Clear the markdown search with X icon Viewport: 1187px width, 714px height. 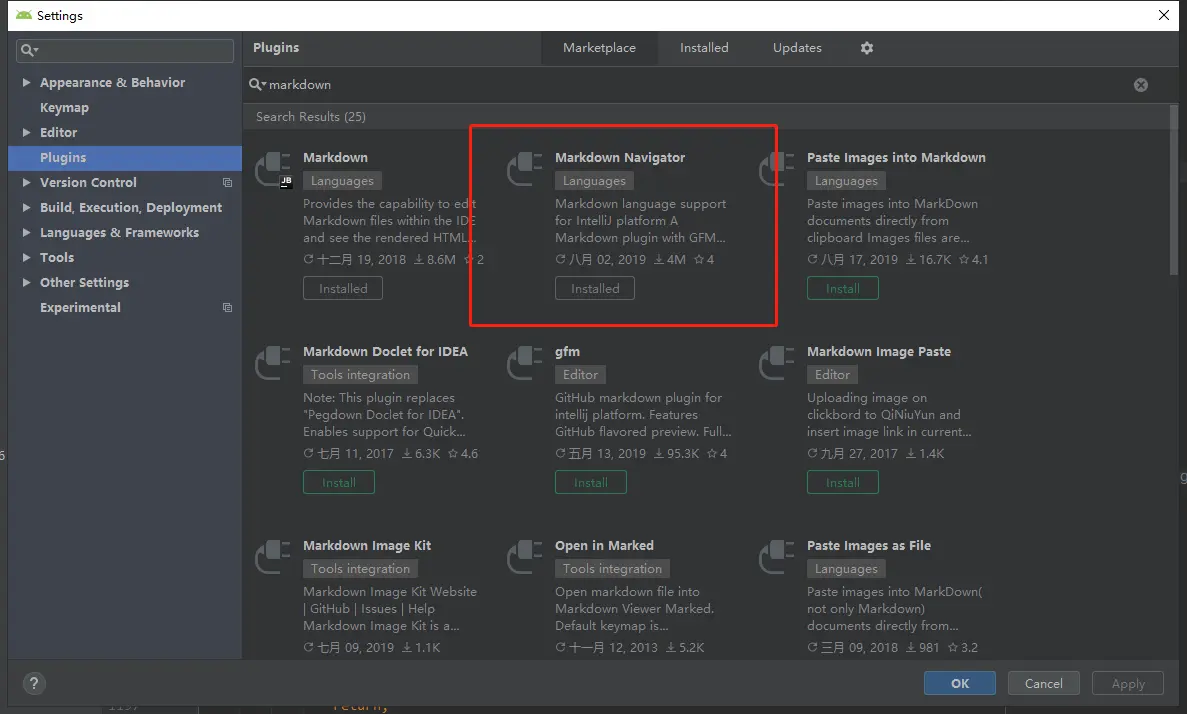coord(1140,85)
